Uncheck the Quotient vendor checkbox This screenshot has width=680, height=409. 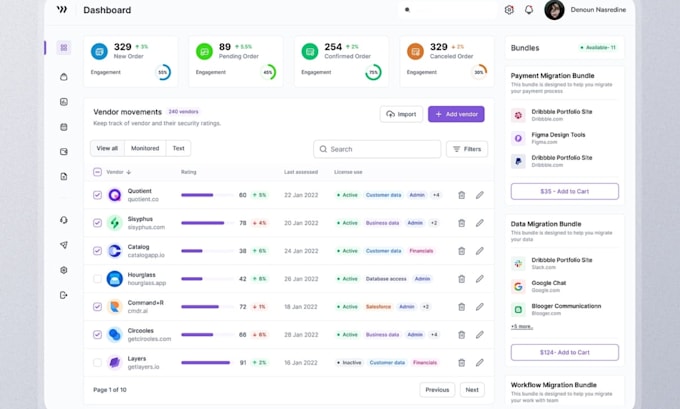(97, 195)
